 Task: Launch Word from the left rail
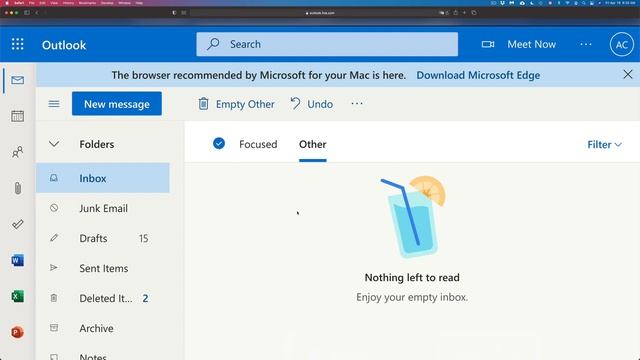point(18,260)
